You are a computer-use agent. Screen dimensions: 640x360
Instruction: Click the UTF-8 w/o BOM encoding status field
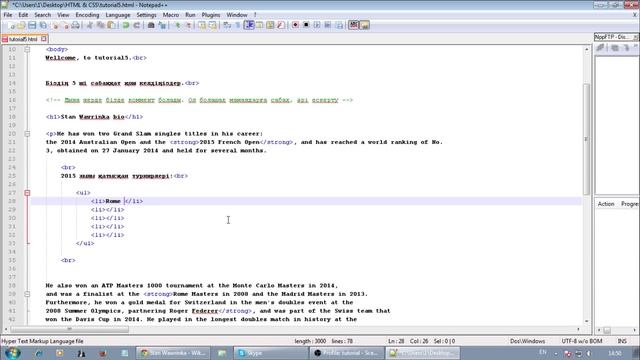tap(582, 341)
